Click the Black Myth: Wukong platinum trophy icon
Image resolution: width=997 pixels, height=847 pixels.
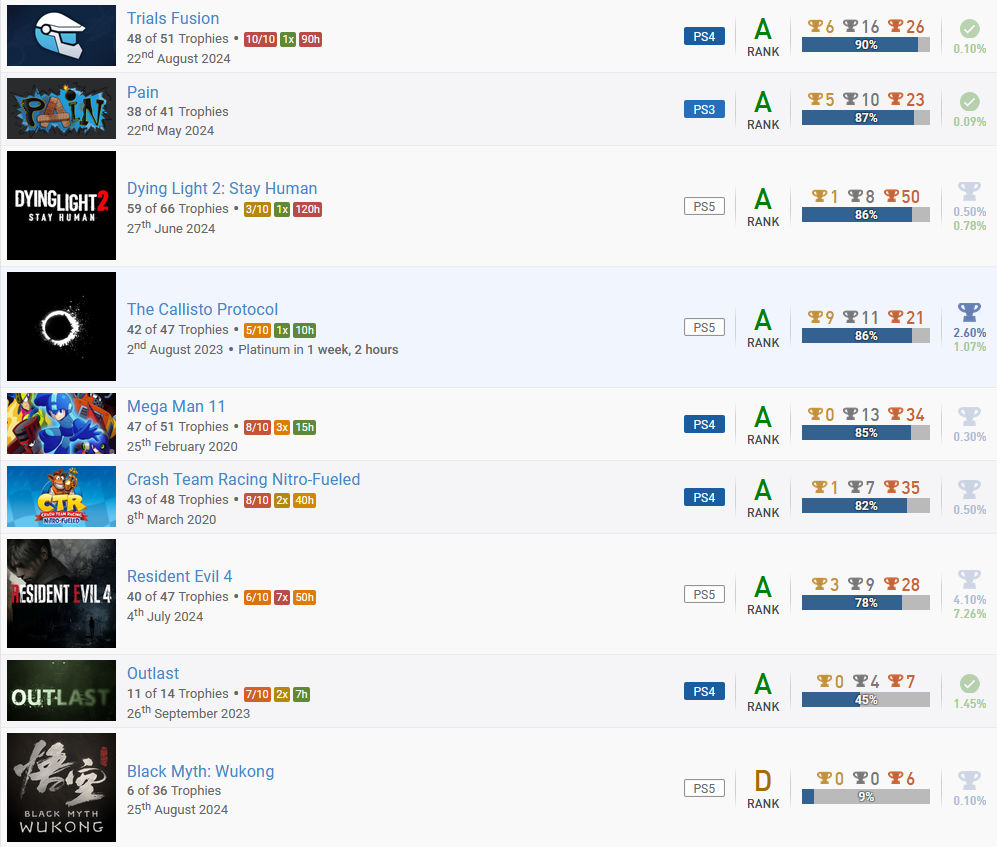[969, 780]
